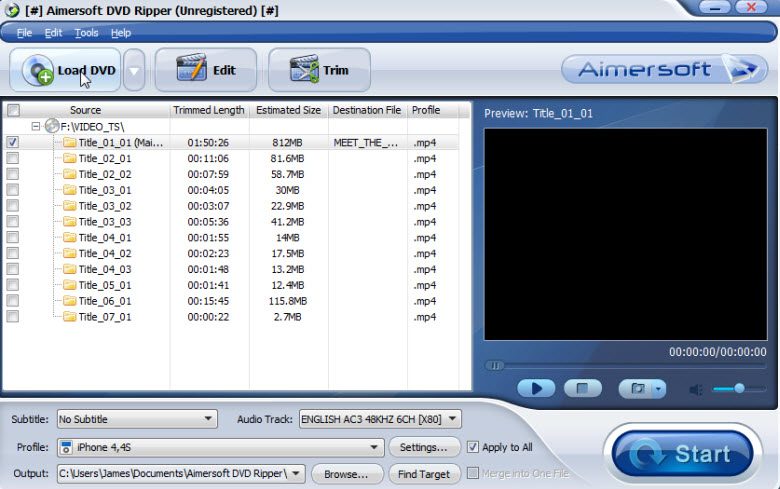780x489 pixels.
Task: Check the Title_07_01 checkbox
Action: [12, 316]
